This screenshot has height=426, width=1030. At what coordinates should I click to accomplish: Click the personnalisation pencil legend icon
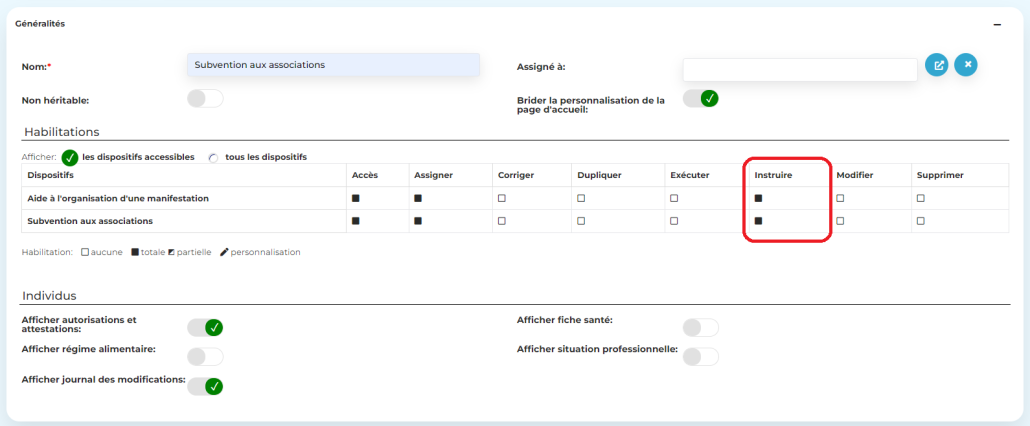coord(224,252)
